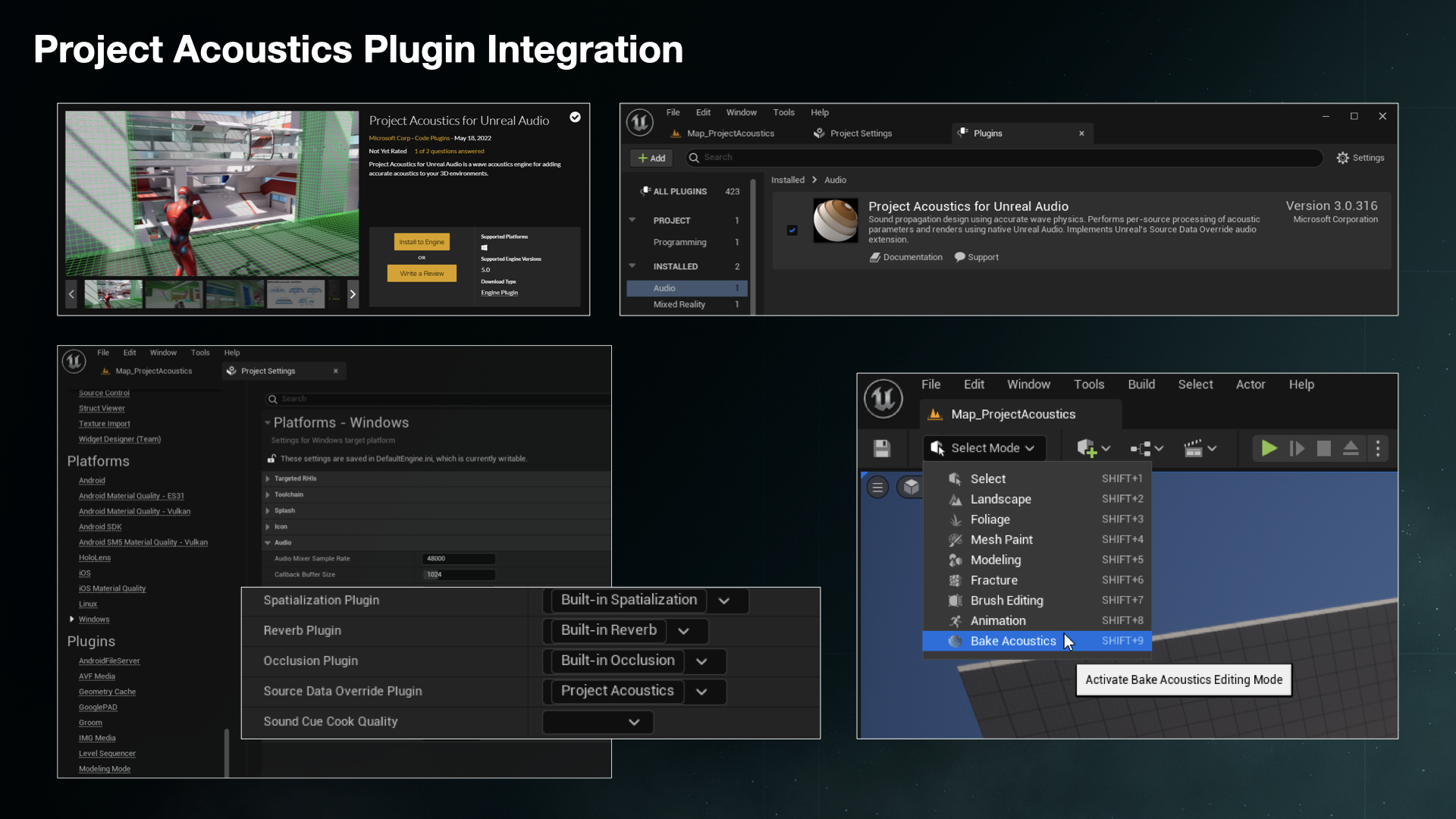
Task: Click the viewport perspective cube icon
Action: click(911, 487)
